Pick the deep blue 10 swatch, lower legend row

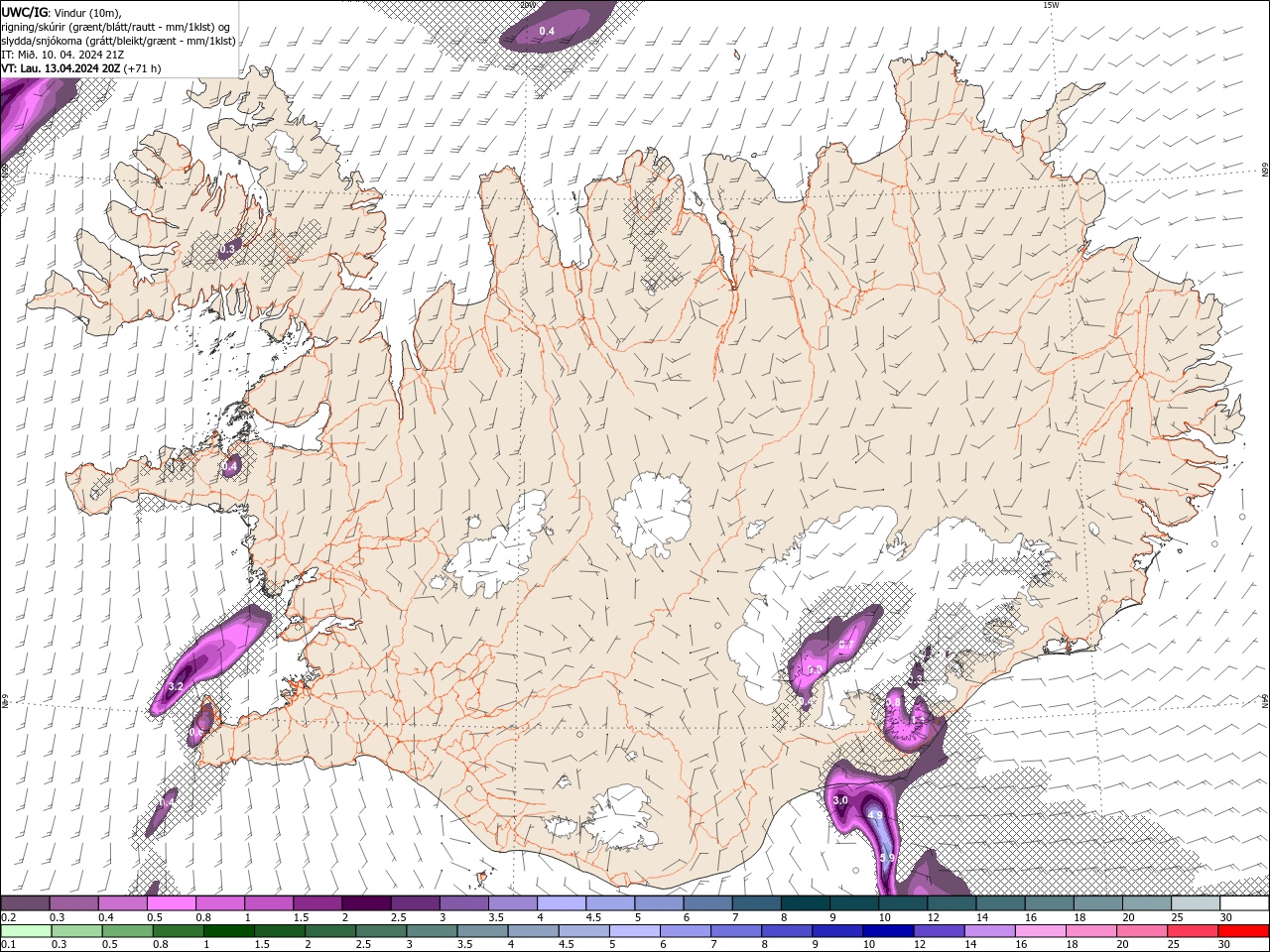(x=887, y=931)
